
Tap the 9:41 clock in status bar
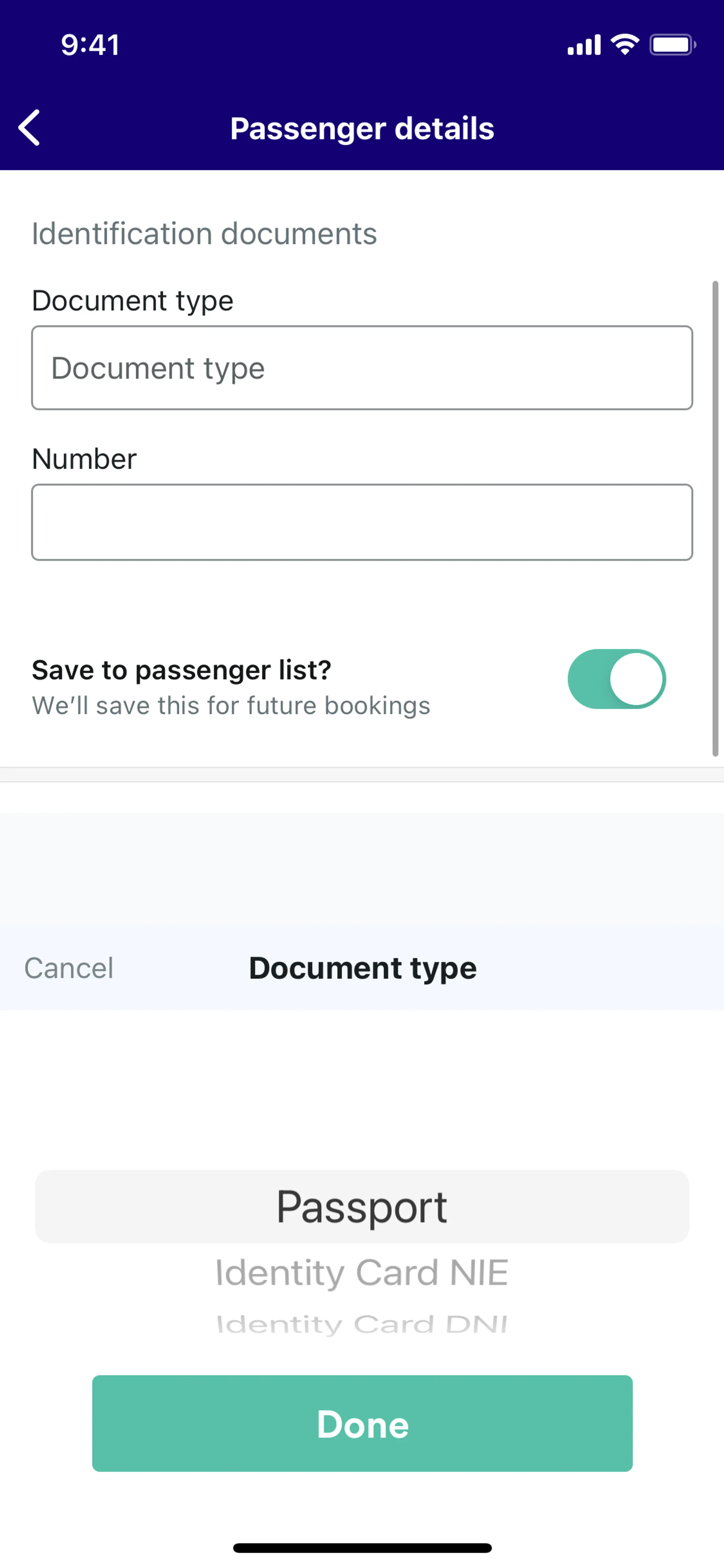(90, 45)
